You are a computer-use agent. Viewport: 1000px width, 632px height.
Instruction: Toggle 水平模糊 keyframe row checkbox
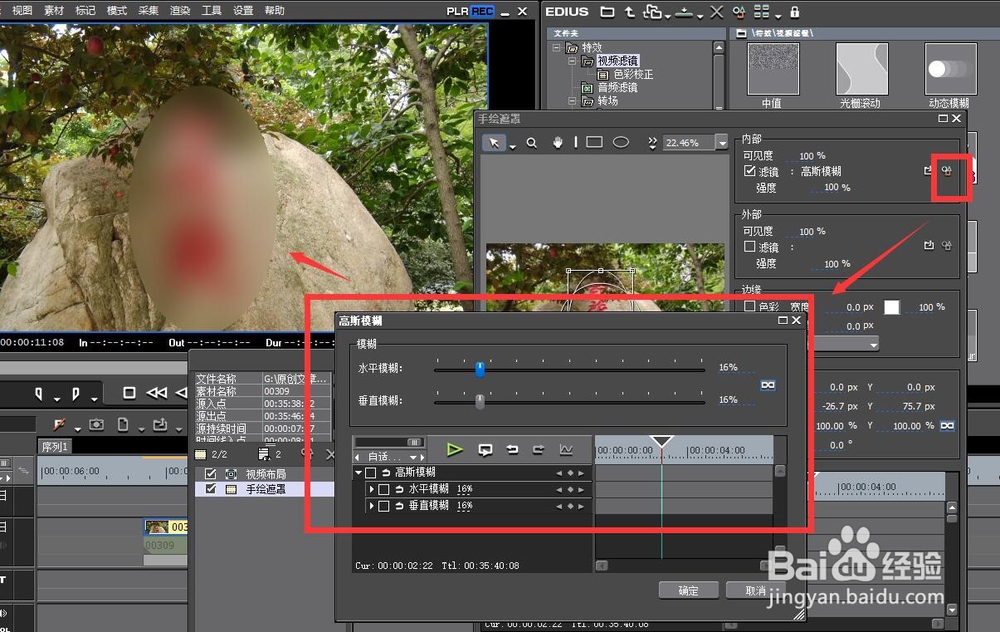coord(383,489)
